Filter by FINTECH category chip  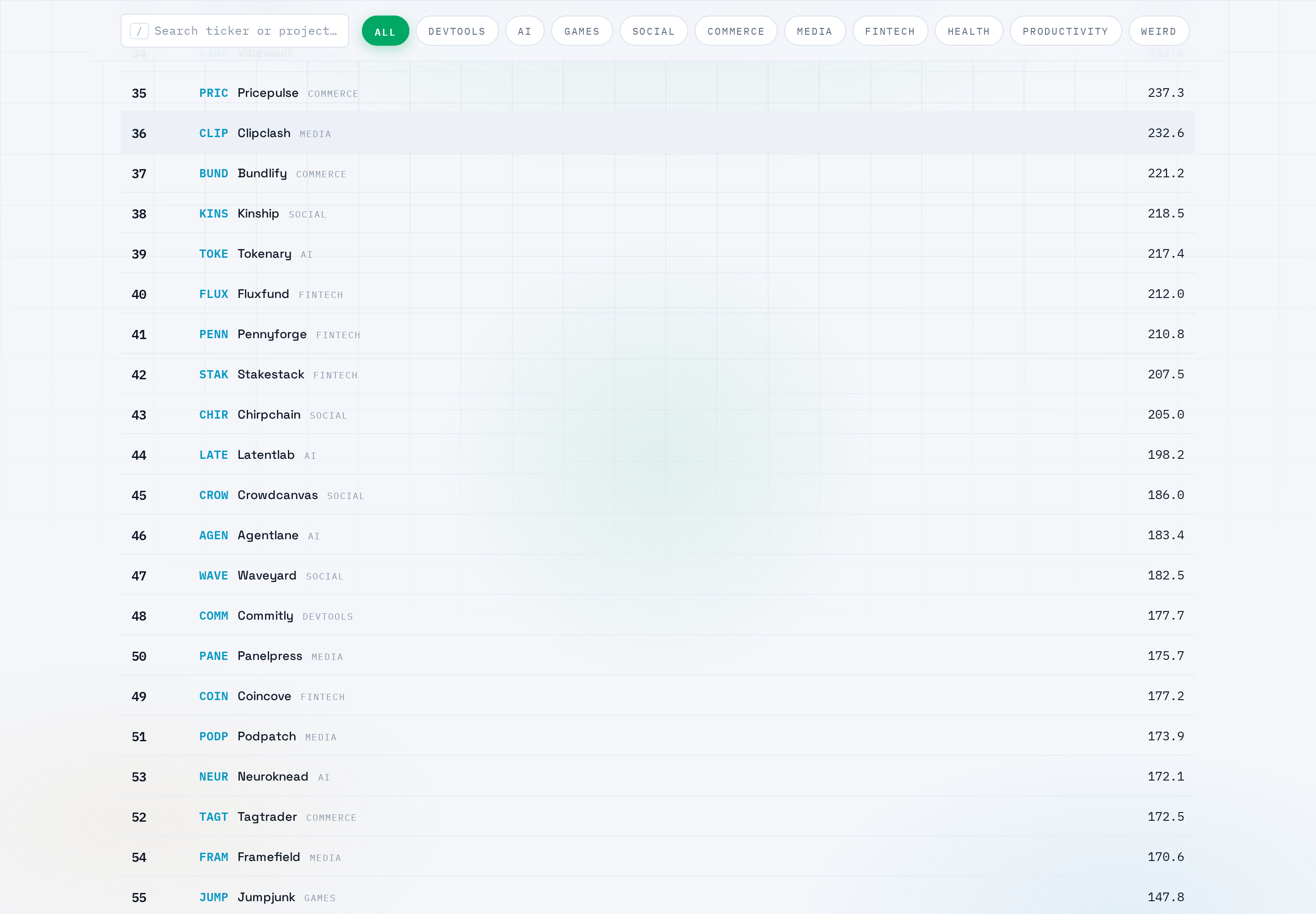click(890, 31)
